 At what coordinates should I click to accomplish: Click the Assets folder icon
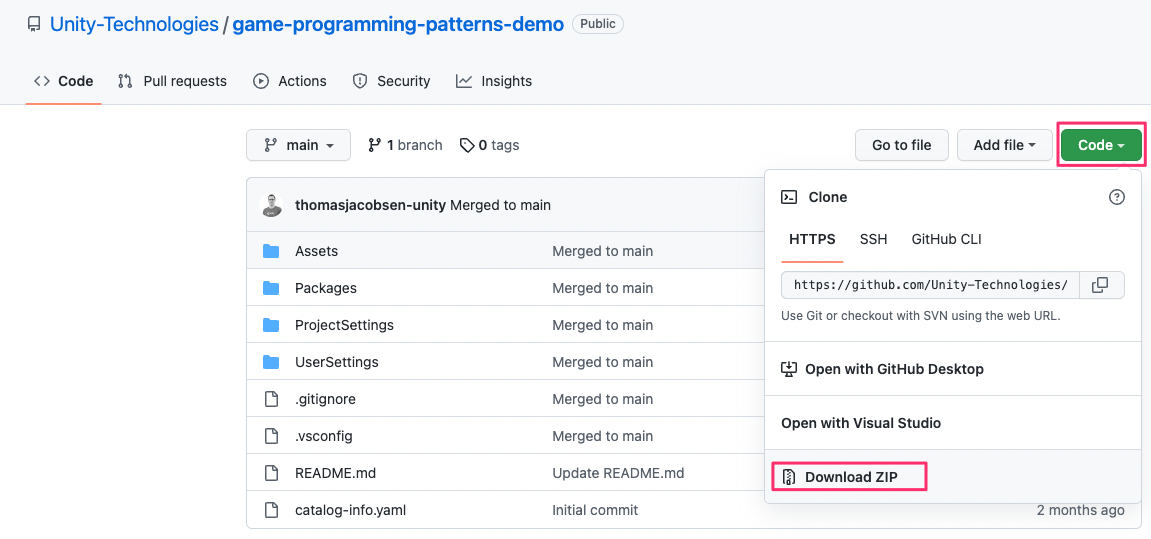tap(272, 251)
